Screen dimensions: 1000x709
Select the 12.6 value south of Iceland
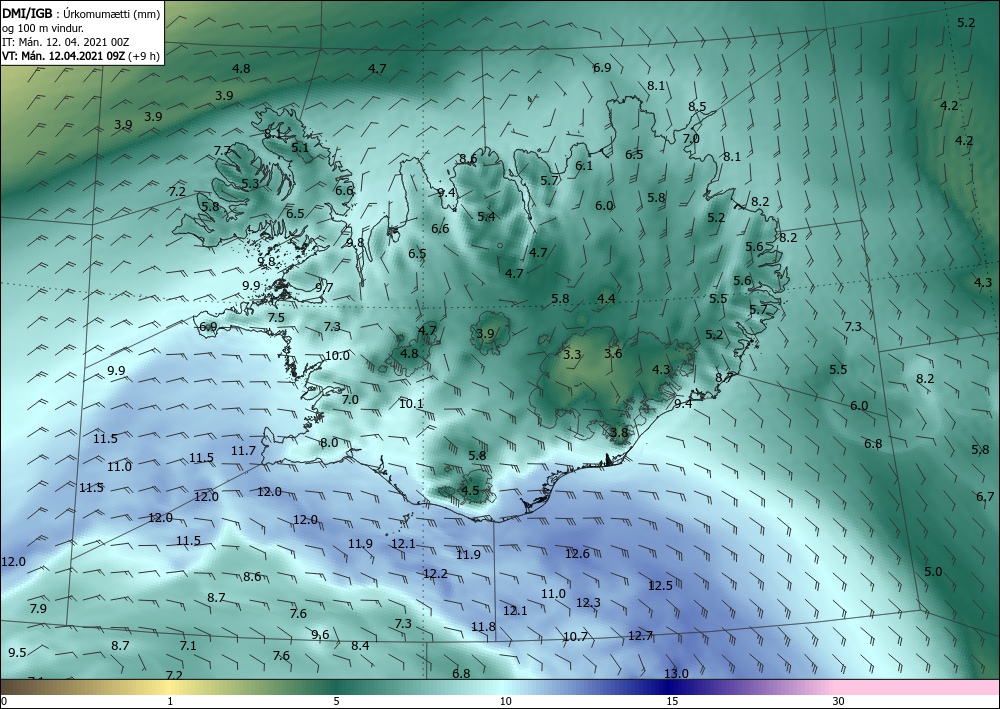coord(577,553)
